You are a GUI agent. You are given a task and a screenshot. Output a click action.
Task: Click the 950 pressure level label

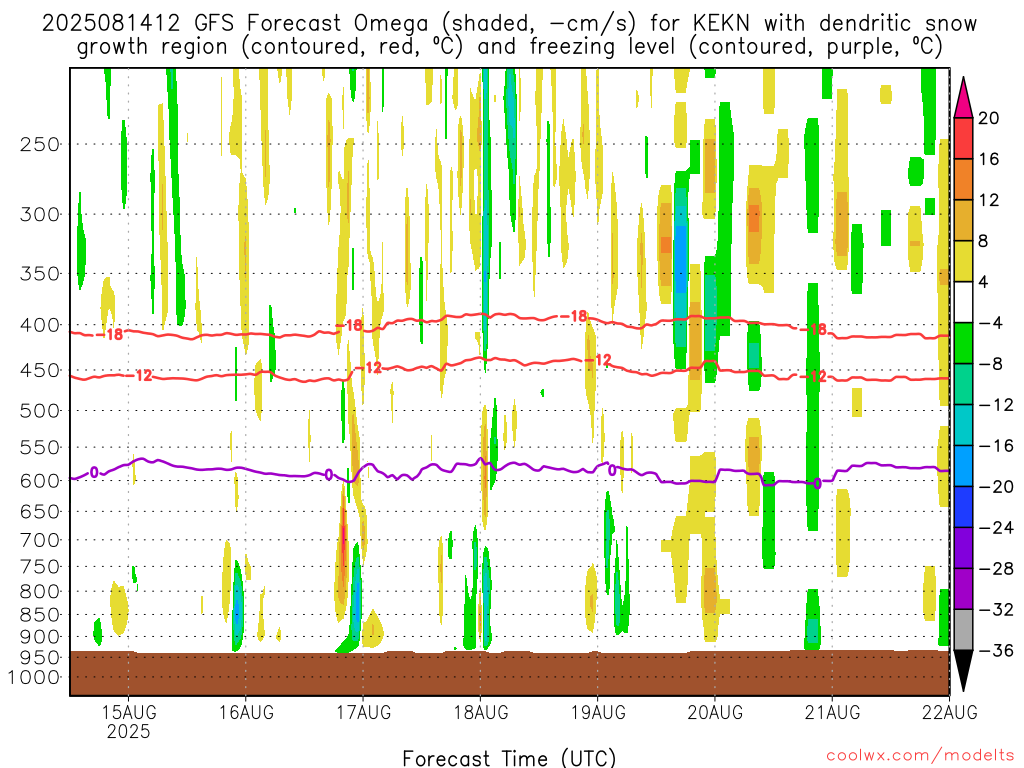click(x=39, y=658)
